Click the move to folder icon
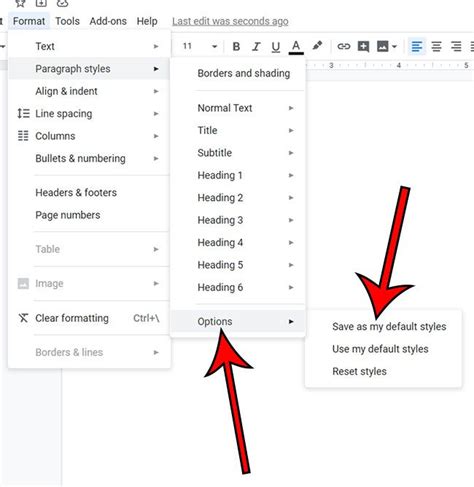 [x=41, y=3]
